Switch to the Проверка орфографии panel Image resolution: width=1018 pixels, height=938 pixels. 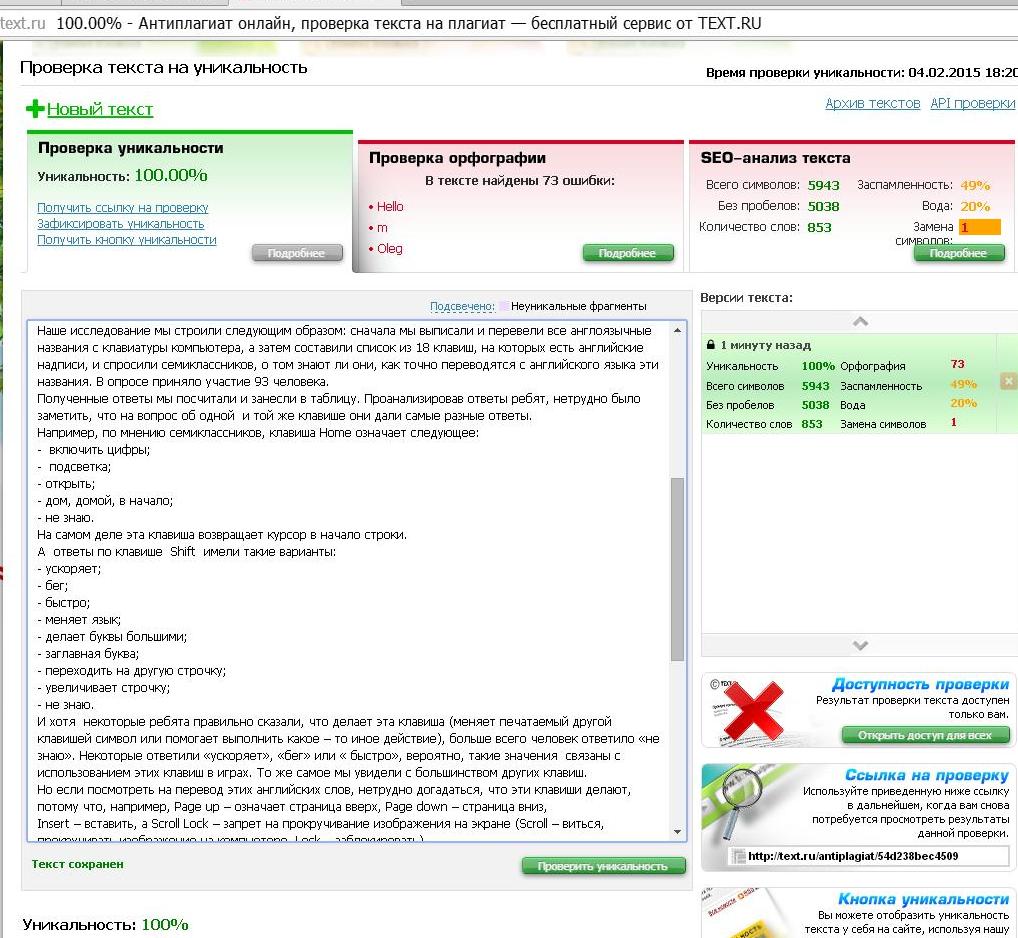[520, 206]
